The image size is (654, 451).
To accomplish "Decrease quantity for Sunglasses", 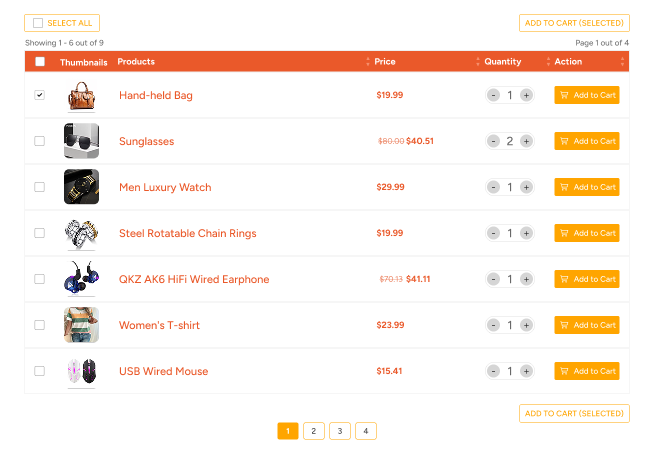I will [493, 141].
